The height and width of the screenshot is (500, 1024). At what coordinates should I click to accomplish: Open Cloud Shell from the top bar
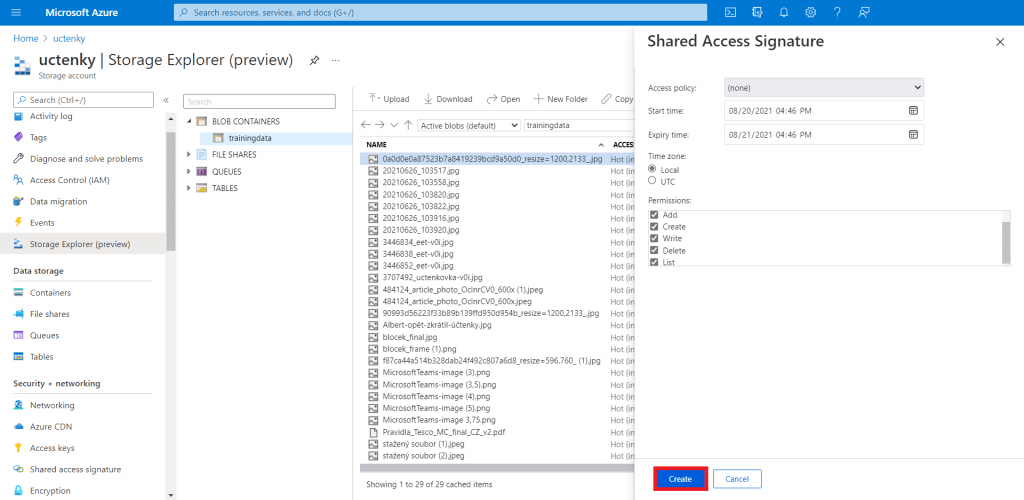(731, 12)
